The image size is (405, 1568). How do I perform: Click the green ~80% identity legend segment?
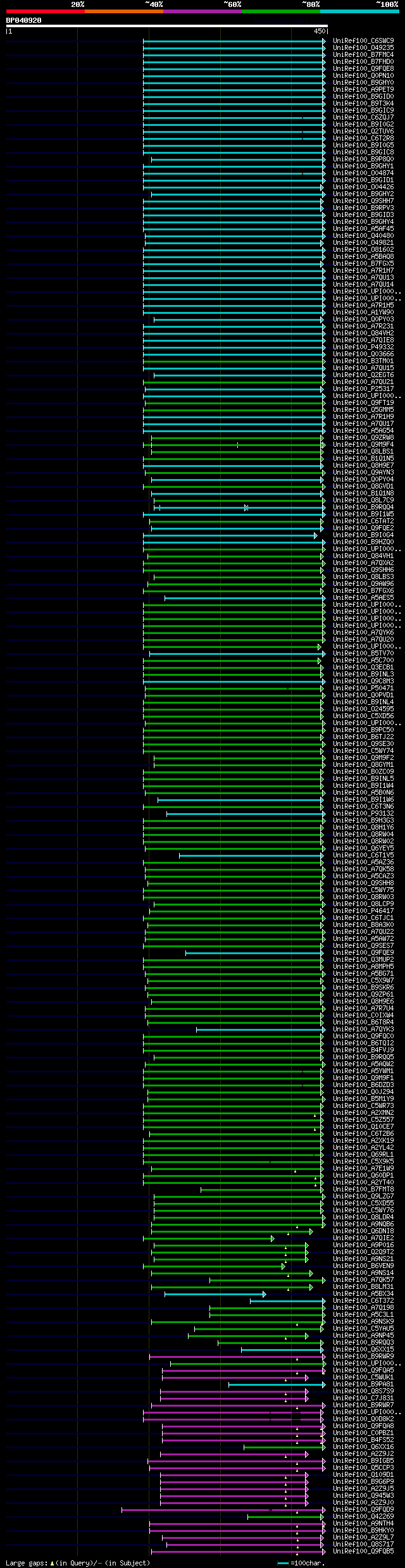coord(281,11)
